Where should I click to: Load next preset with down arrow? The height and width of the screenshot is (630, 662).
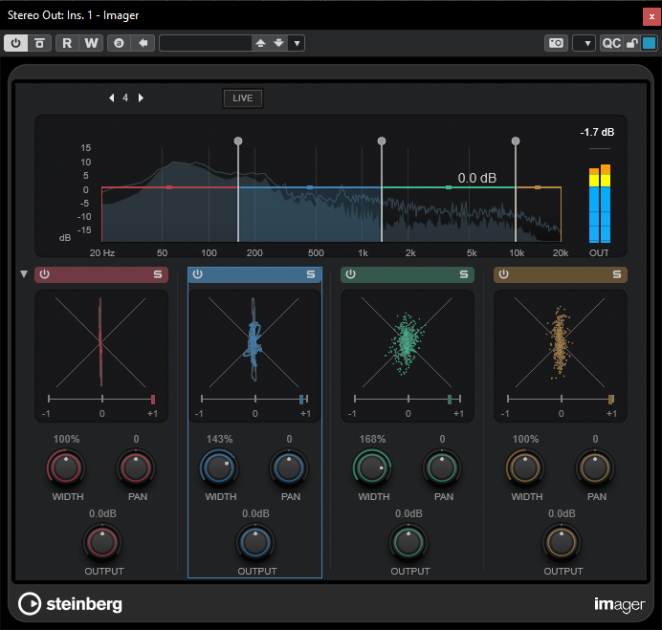coord(279,43)
